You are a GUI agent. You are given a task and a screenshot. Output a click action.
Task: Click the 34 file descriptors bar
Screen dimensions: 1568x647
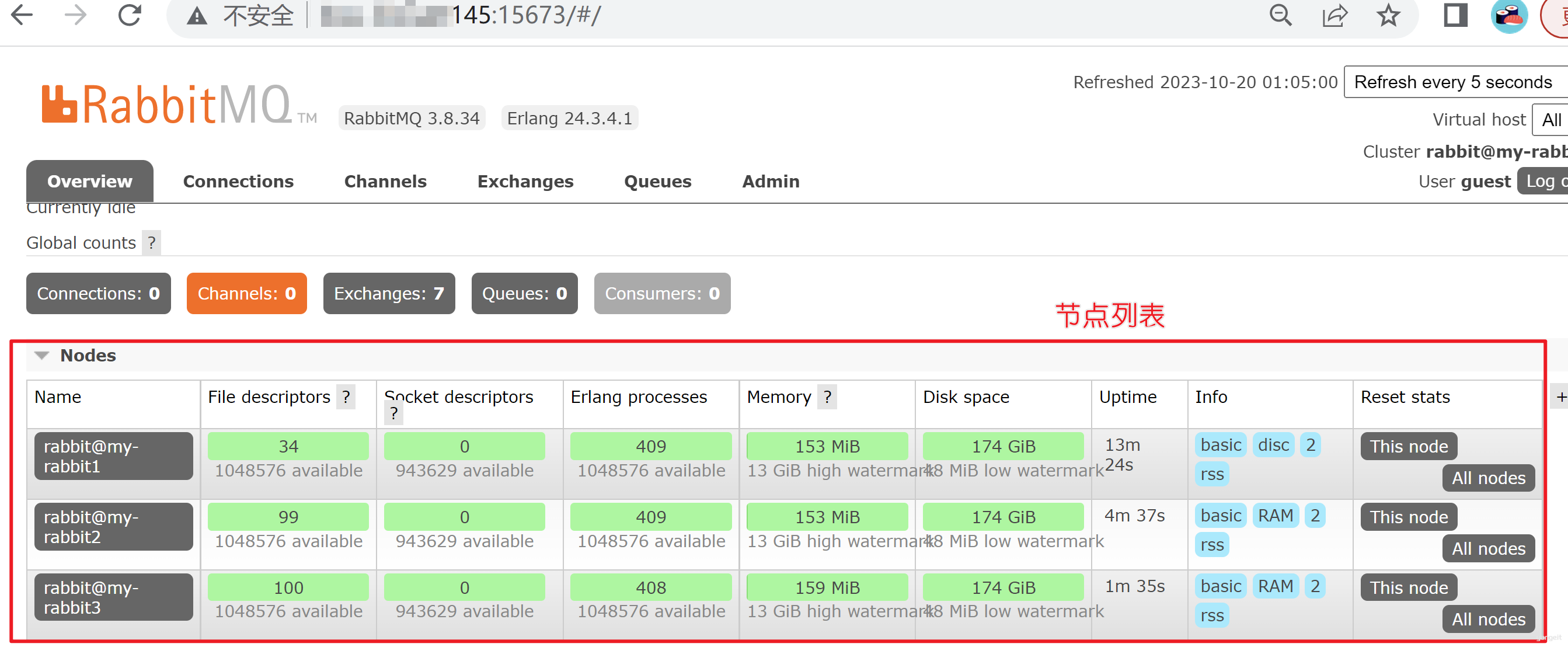pos(288,446)
